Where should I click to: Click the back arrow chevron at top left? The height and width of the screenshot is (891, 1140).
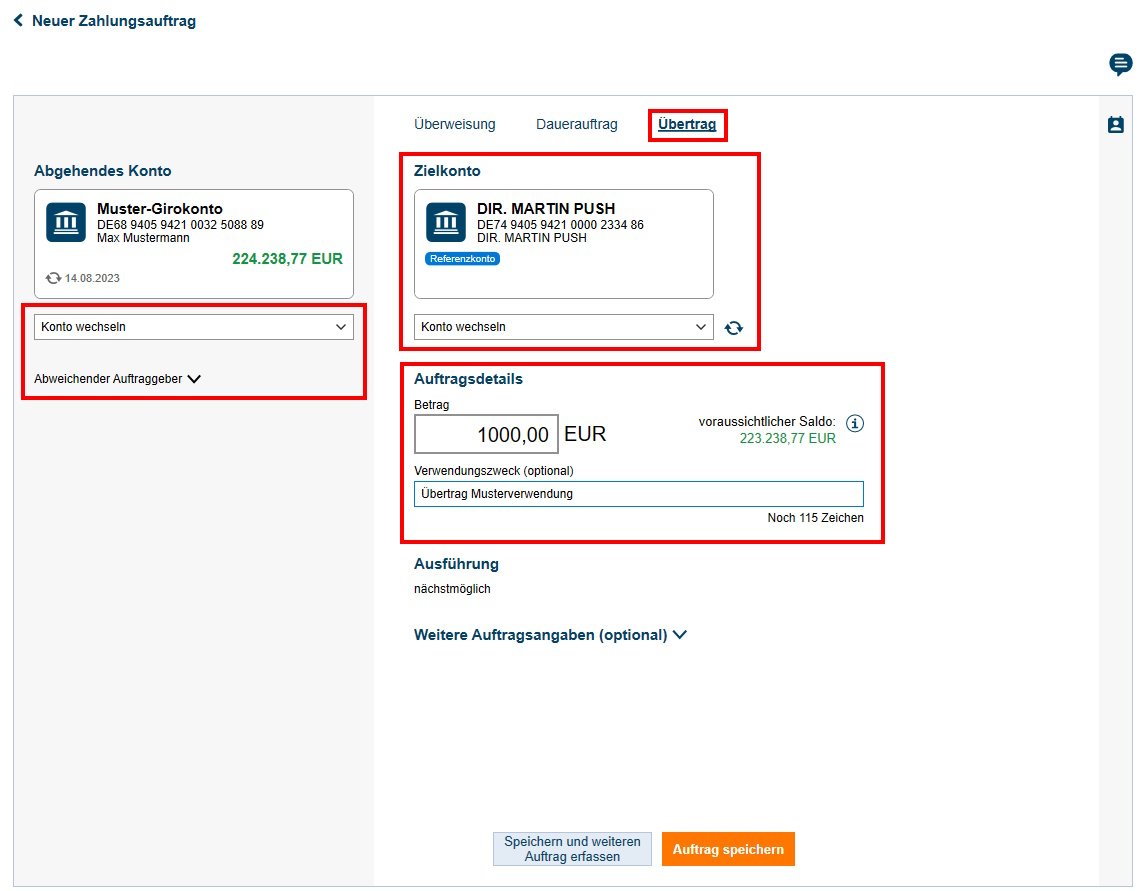click(17, 20)
